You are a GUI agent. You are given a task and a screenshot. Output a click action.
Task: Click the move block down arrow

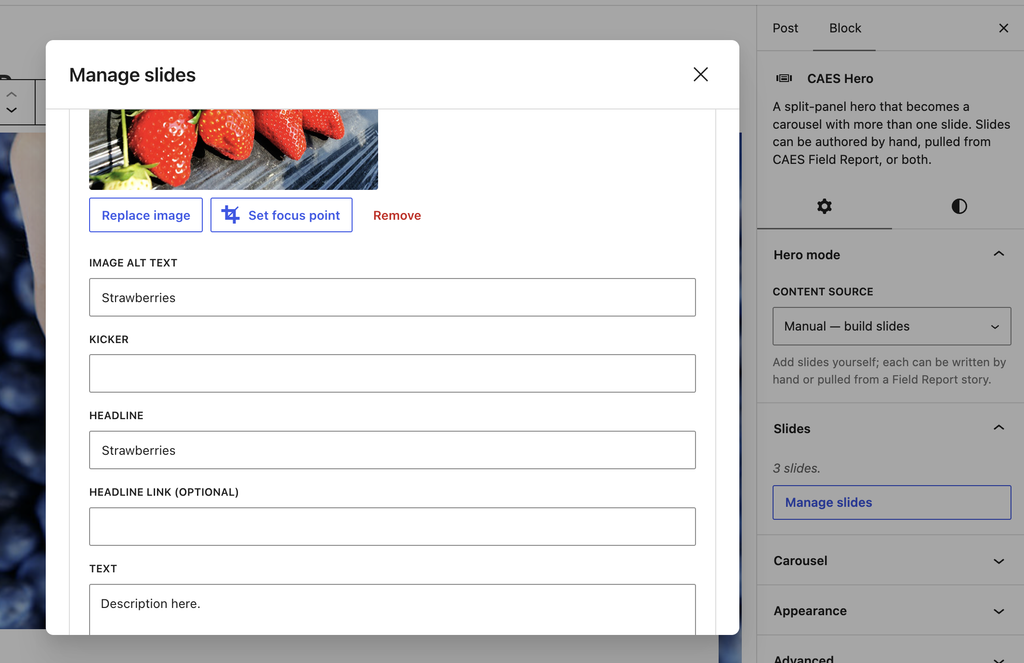point(12,110)
